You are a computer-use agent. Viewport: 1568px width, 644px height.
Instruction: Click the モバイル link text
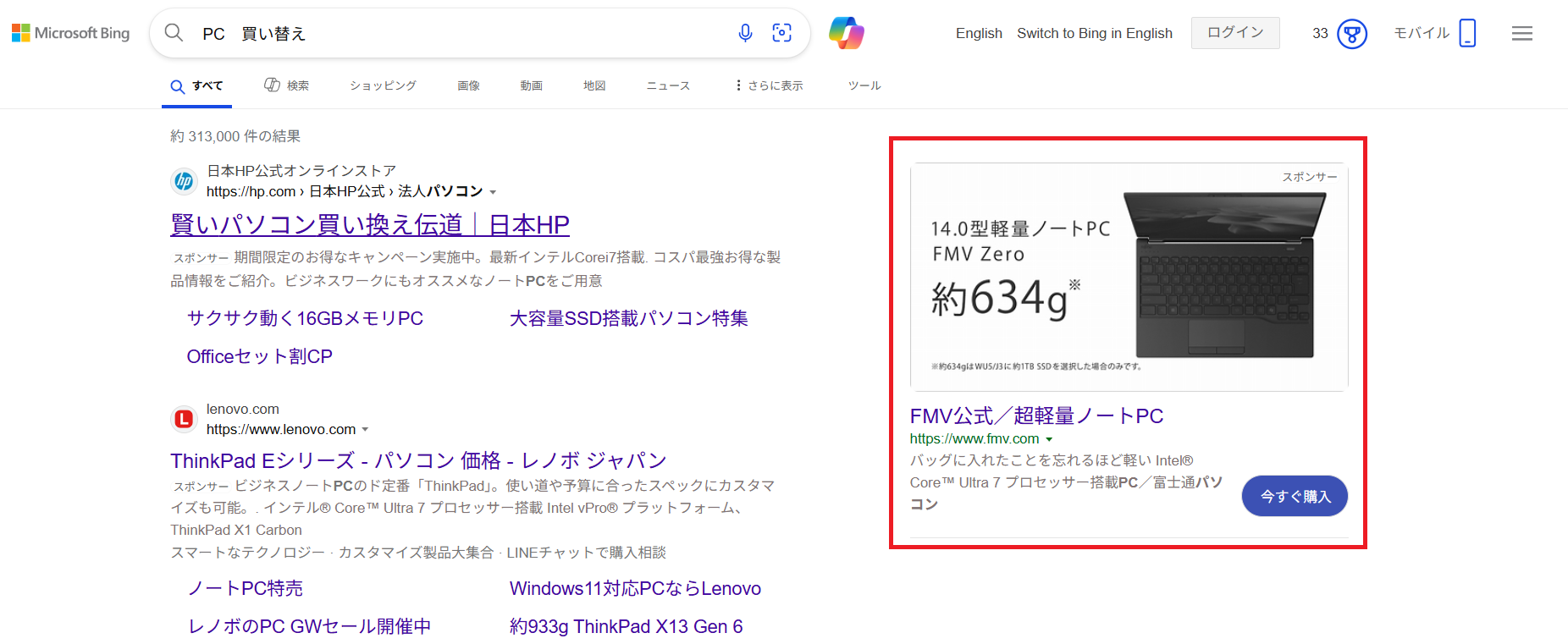click(1422, 33)
